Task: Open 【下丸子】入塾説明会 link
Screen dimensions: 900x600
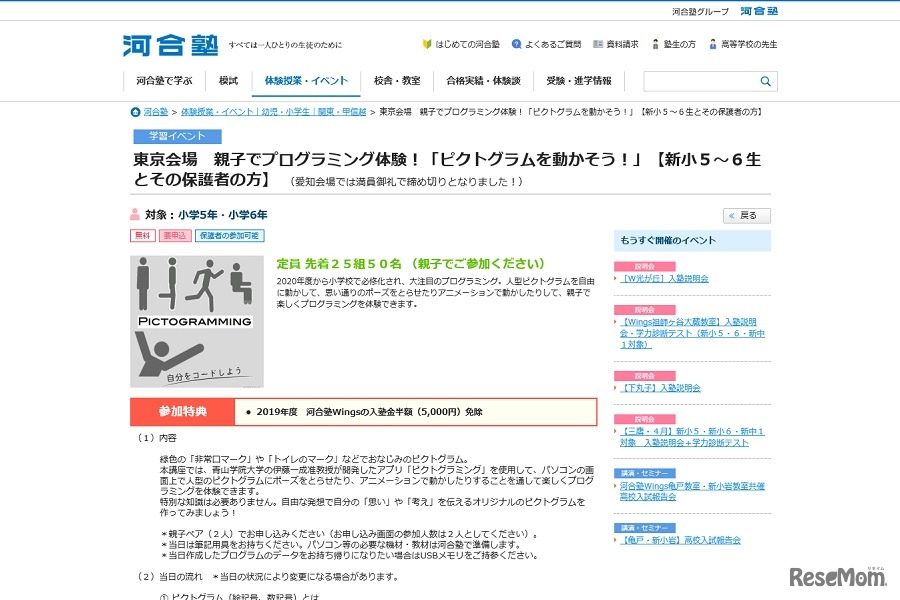Action: pyautogui.click(x=663, y=387)
